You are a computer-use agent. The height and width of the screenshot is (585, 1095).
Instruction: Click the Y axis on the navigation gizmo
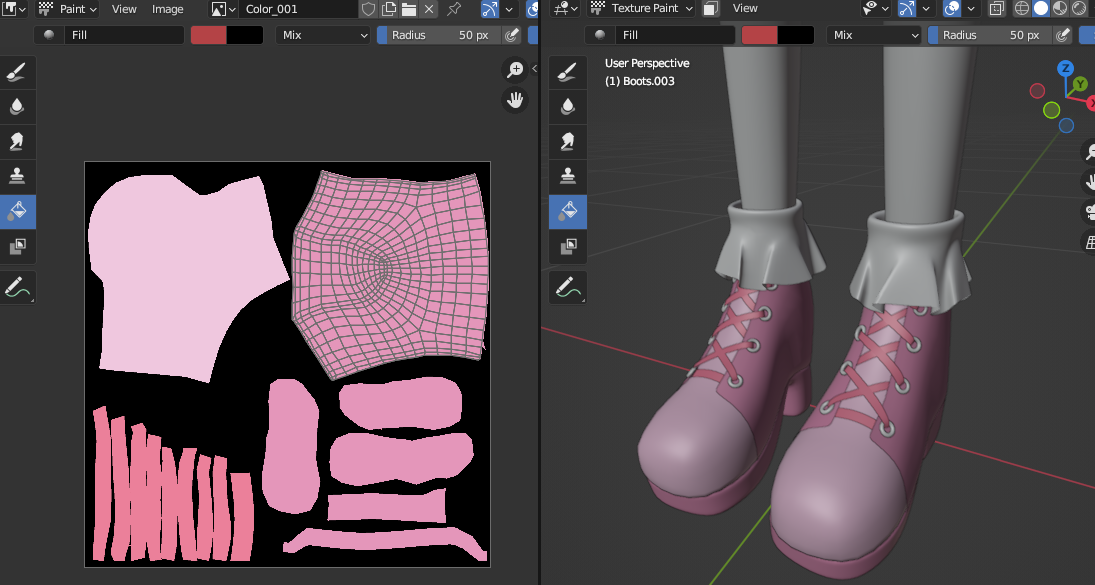1080,84
